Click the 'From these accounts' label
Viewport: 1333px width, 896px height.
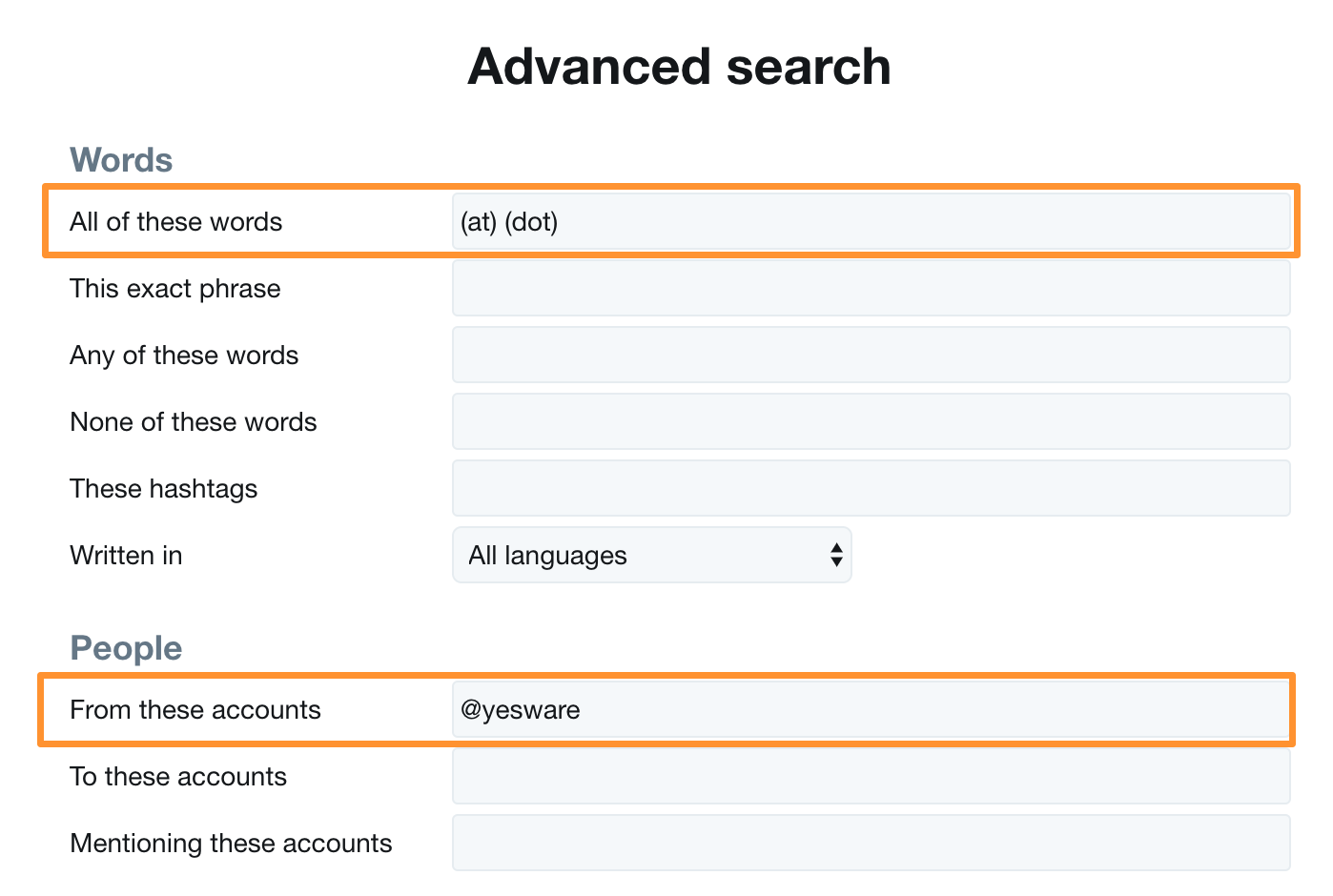[195, 709]
